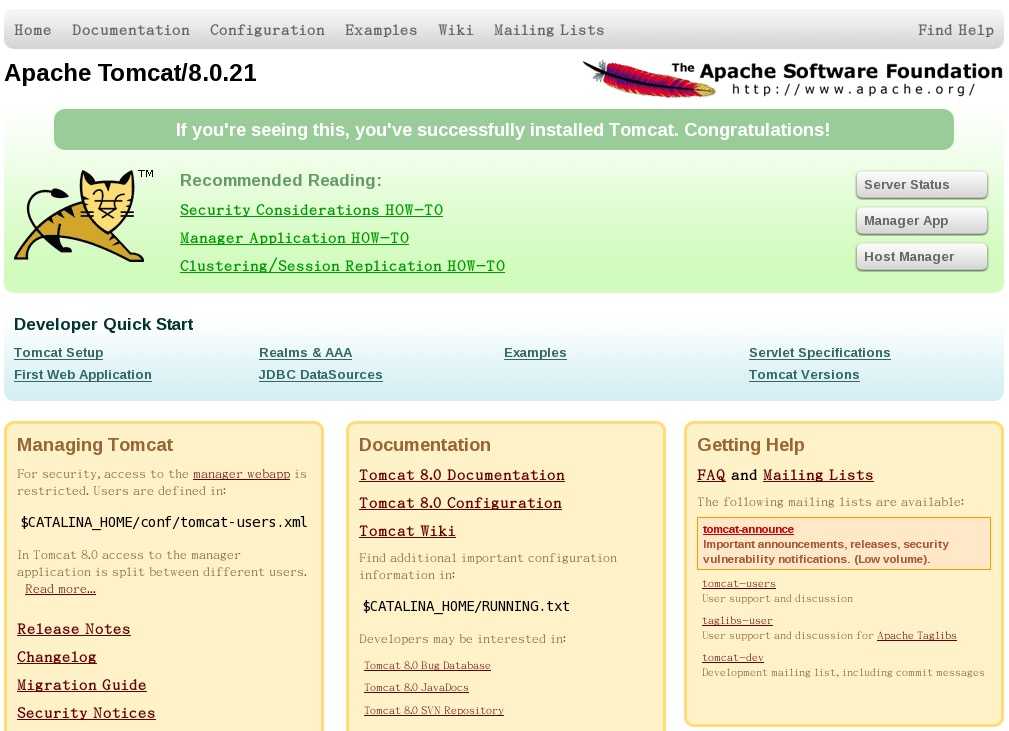Open Examples in the top navigation bar
This screenshot has height=731, width=1009.
pyautogui.click(x=381, y=30)
